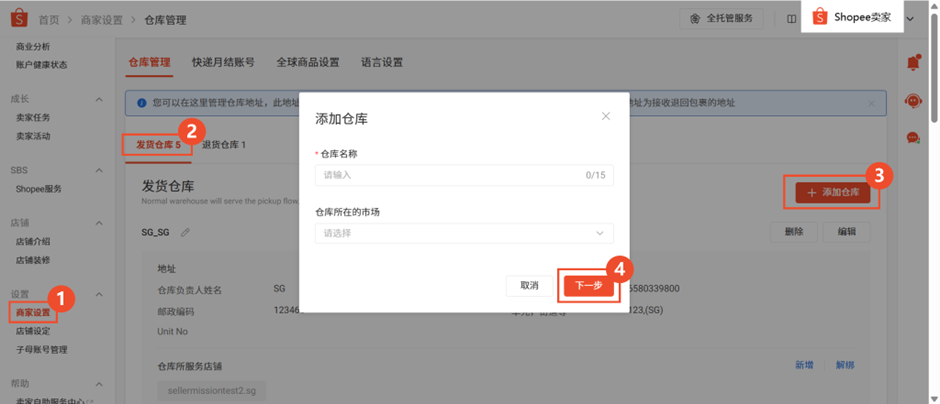The image size is (940, 404).
Task: Click the 仓库名称 input field
Action: (448, 175)
